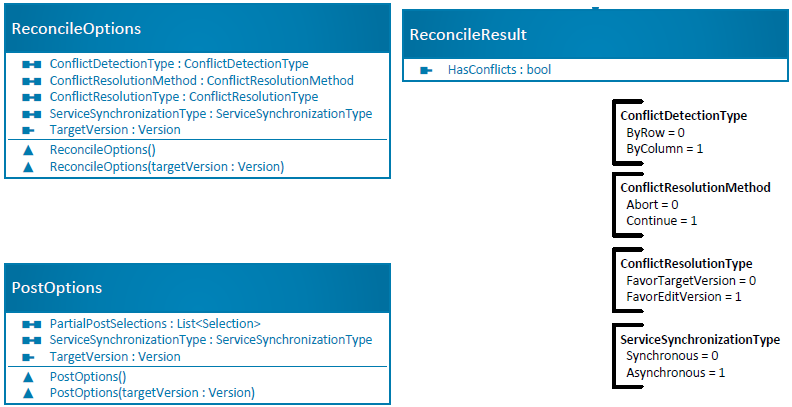Select the ReconcileOptions class header
The image size is (792, 407).
[x=197, y=28]
